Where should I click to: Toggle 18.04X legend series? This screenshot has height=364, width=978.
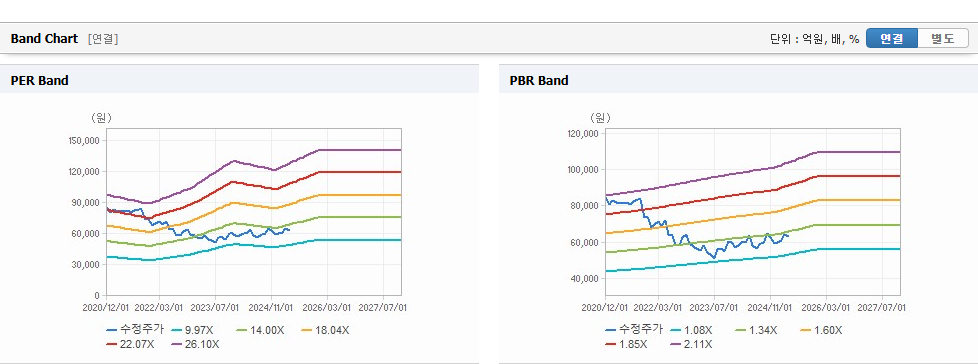(325, 330)
